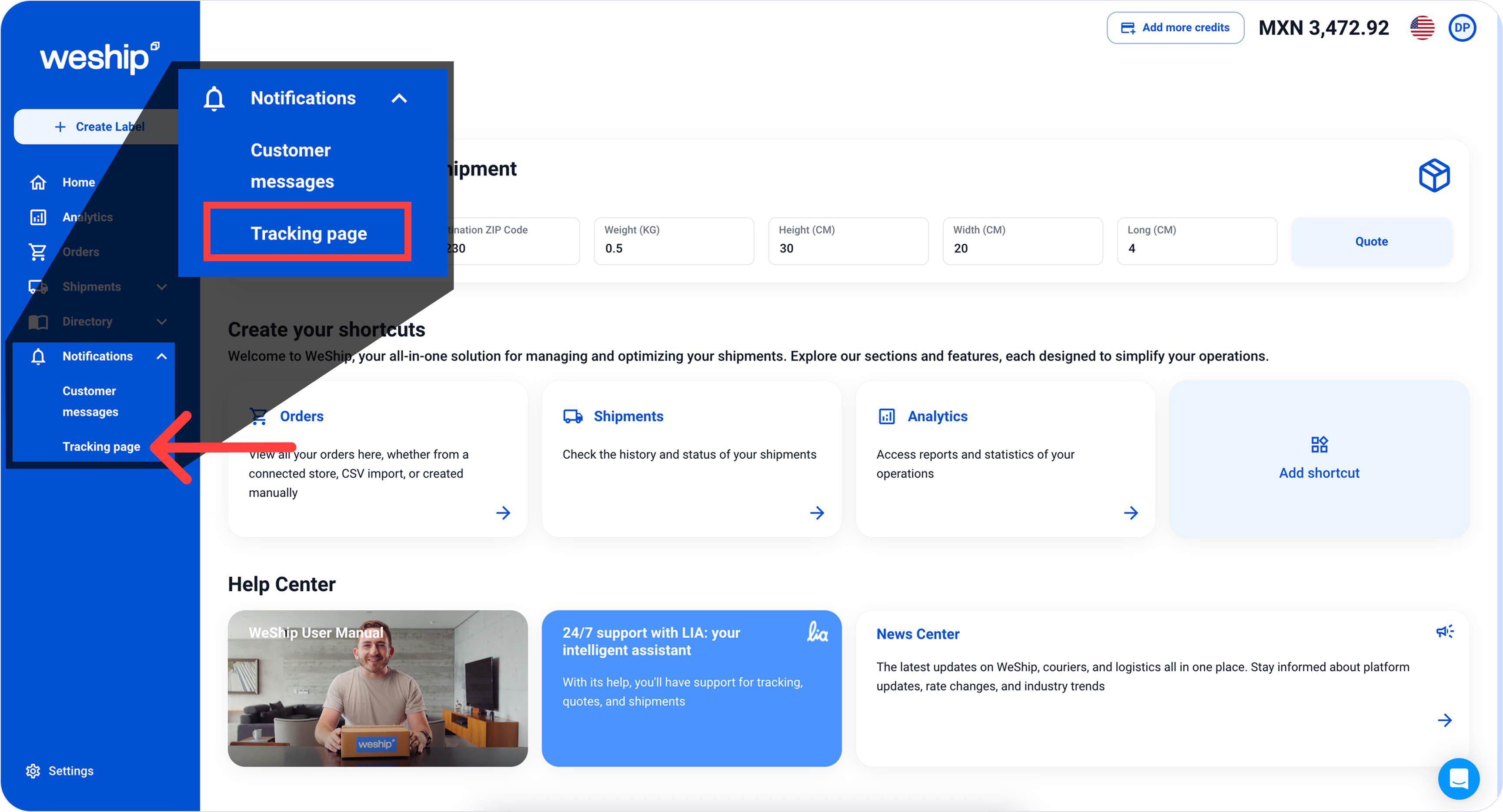Click the package box icon in quote card

click(1434, 175)
